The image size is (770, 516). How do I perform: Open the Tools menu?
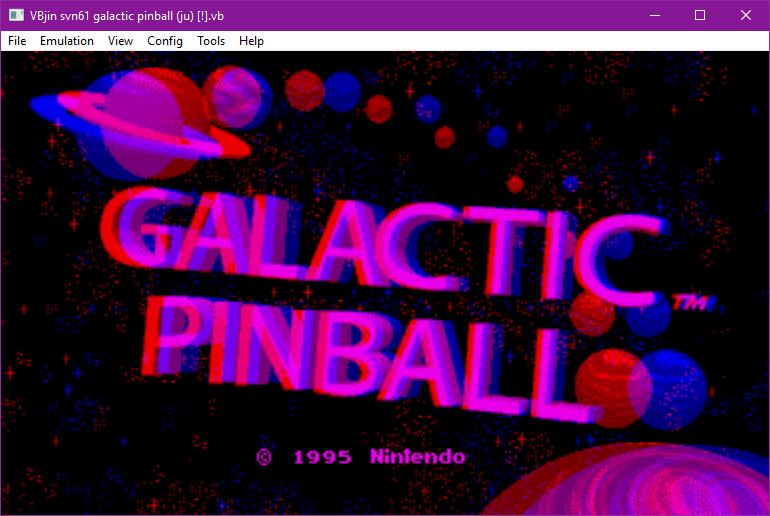tap(211, 41)
